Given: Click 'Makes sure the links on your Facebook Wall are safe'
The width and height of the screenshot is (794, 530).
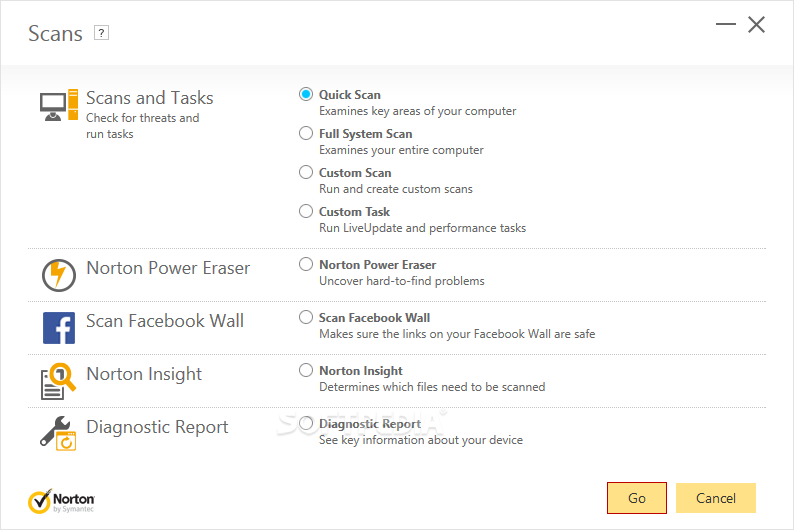Looking at the screenshot, I should pos(457,334).
